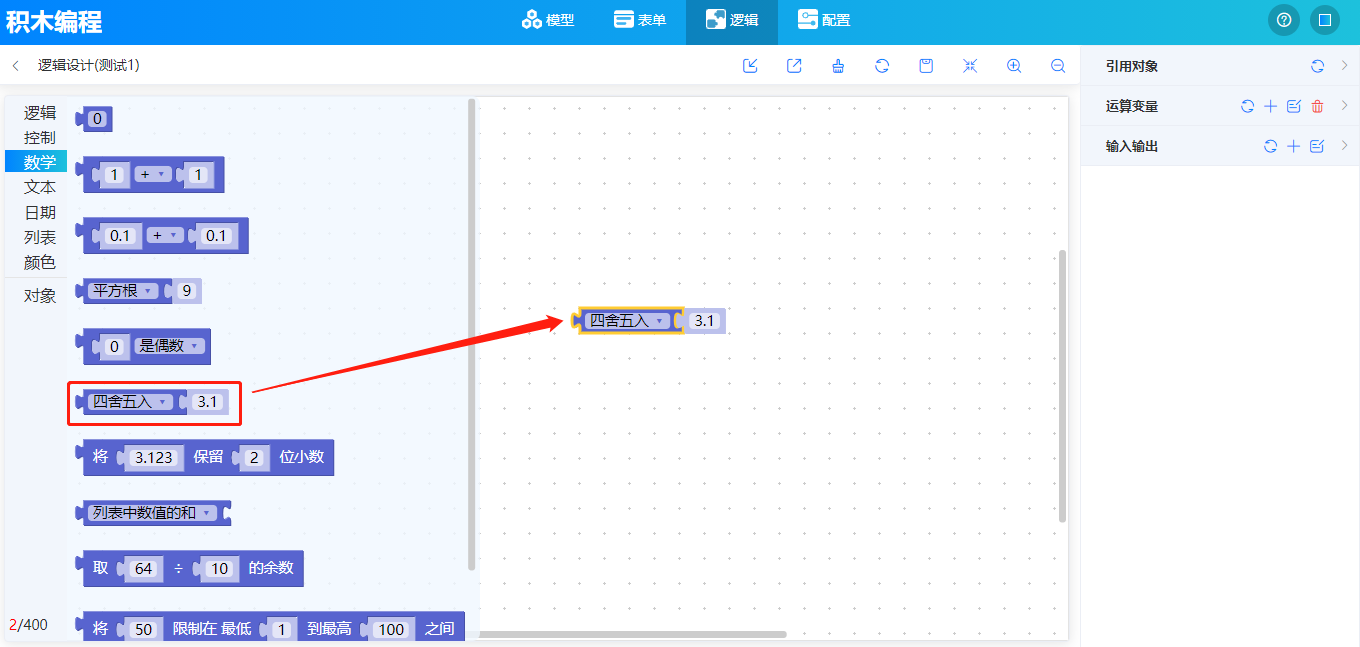Click the 保留 label in the decimal block
This screenshot has width=1360, height=647.
208,457
